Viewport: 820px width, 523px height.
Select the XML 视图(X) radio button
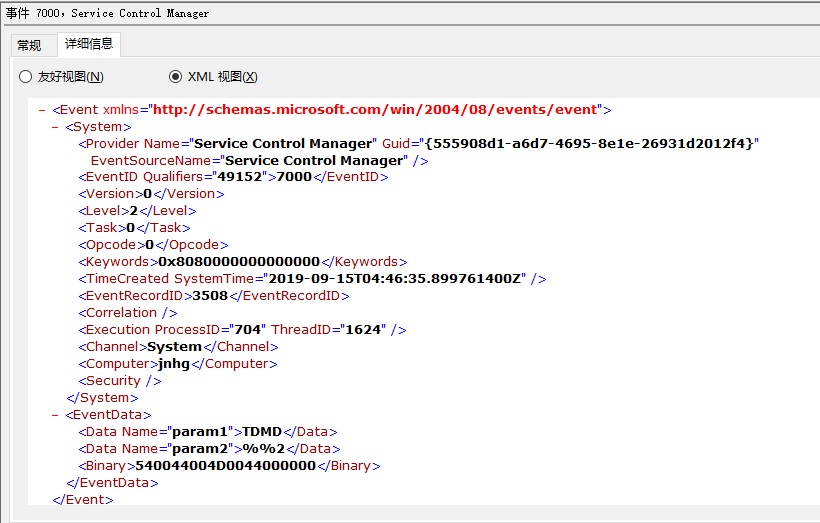(x=213, y=77)
